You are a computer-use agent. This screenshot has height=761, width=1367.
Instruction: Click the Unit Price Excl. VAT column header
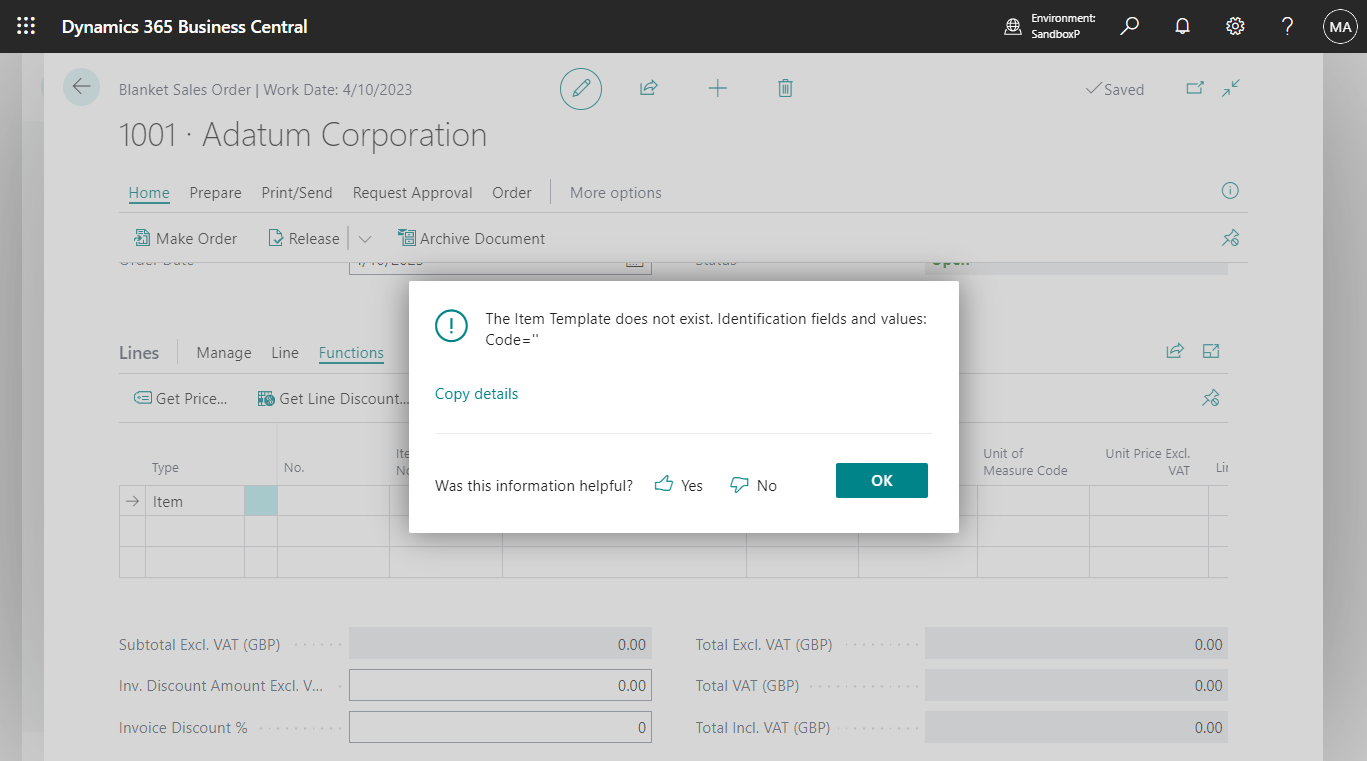click(1148, 462)
